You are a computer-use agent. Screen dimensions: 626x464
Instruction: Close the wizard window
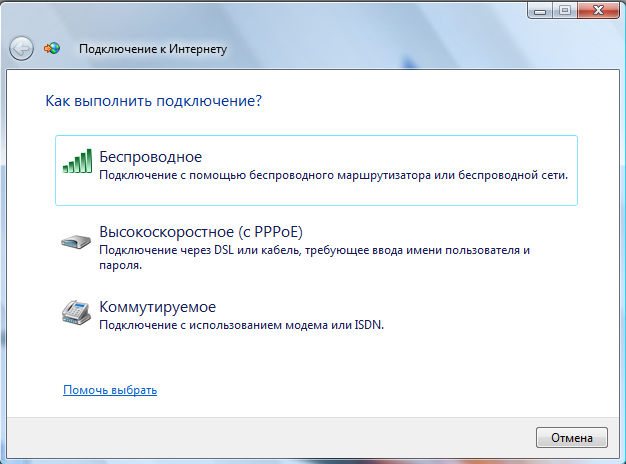(x=598, y=10)
